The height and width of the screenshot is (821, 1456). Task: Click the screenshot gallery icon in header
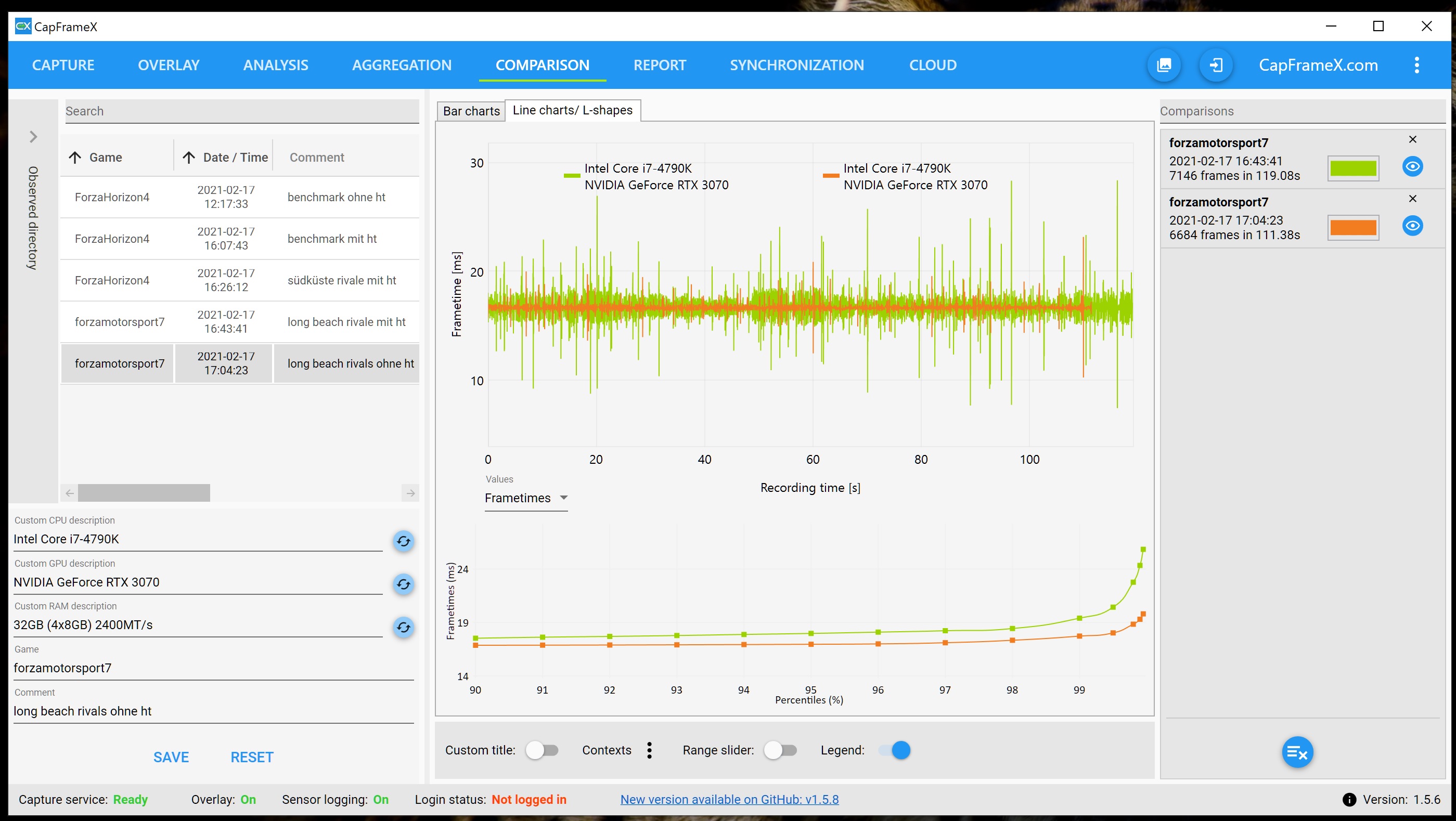click(x=1164, y=65)
